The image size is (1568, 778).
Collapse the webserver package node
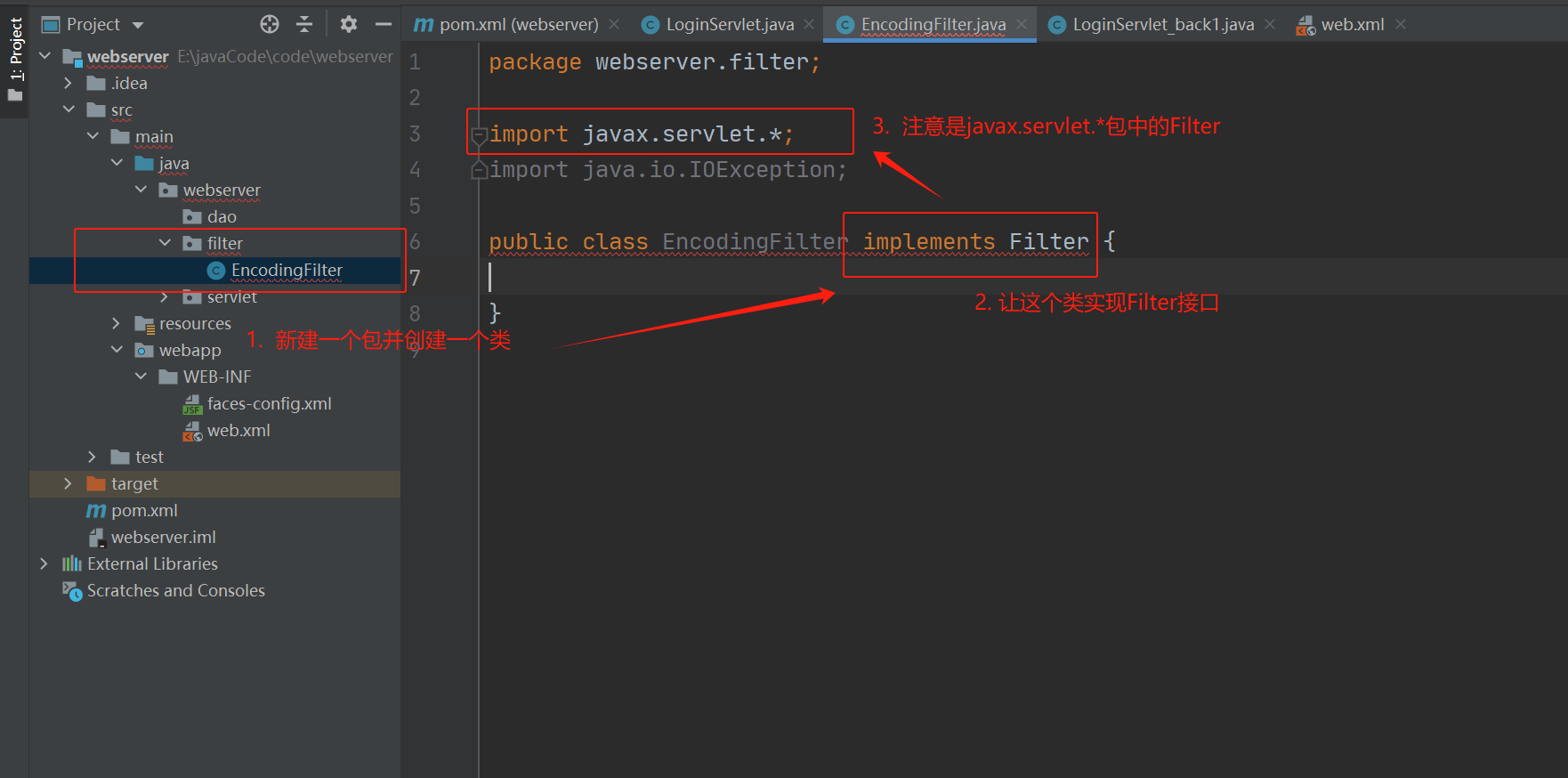[x=141, y=190]
